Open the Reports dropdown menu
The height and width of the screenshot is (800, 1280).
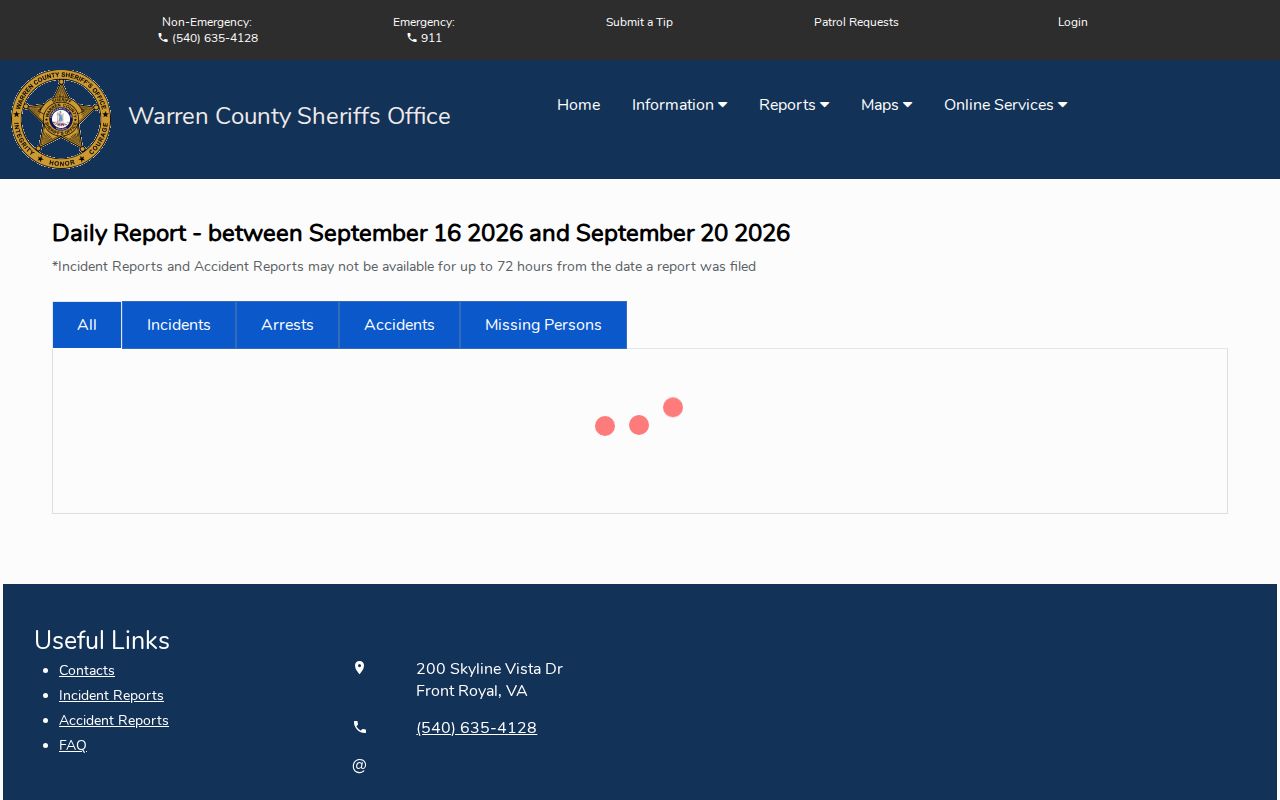coord(794,105)
